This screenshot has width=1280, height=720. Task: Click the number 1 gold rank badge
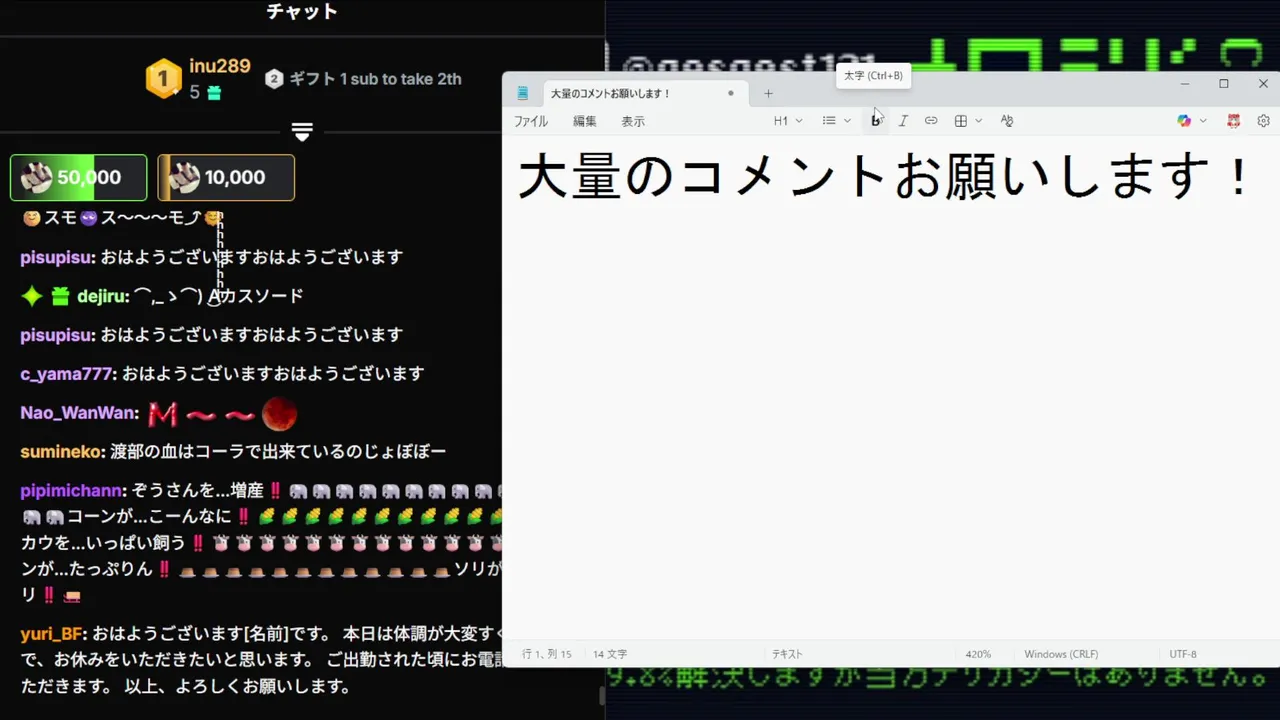163,79
